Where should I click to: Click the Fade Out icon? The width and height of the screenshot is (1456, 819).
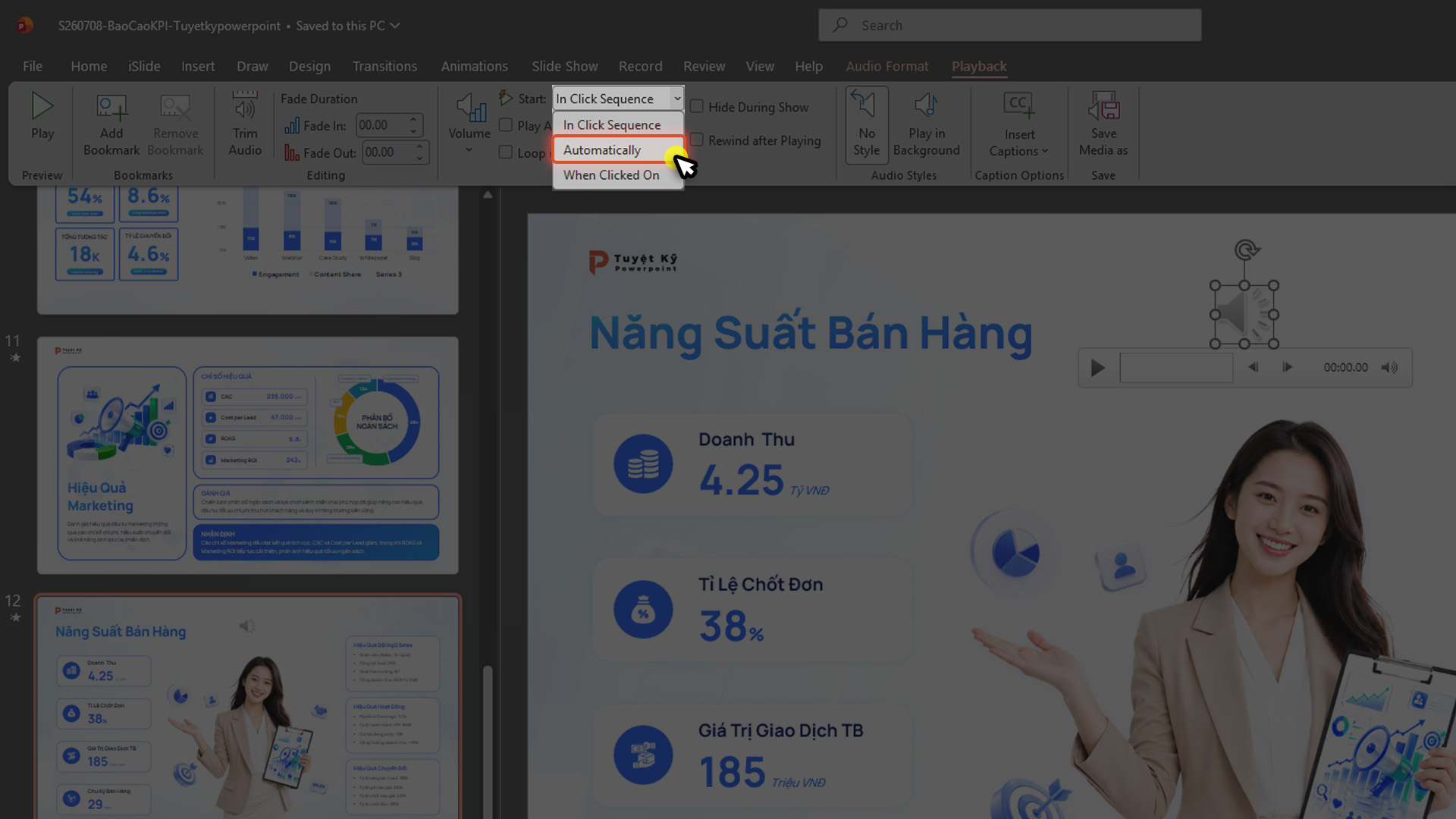click(292, 152)
